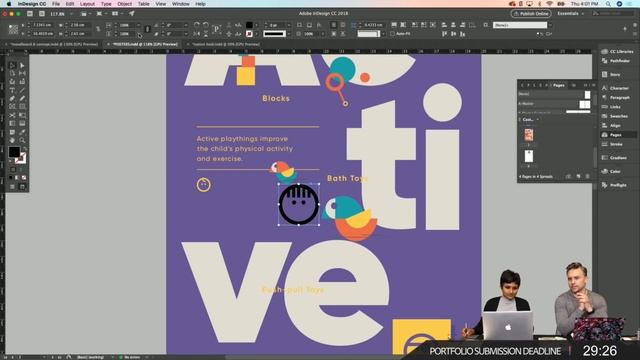Select the Scissors tool
The width and height of the screenshot is (640, 360).
12,116
